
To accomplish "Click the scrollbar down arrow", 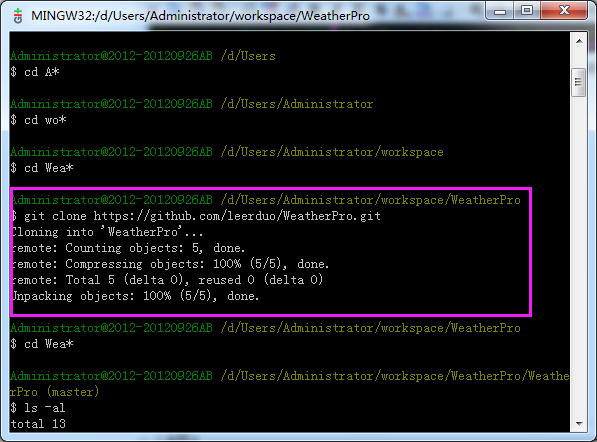I will (x=579, y=423).
